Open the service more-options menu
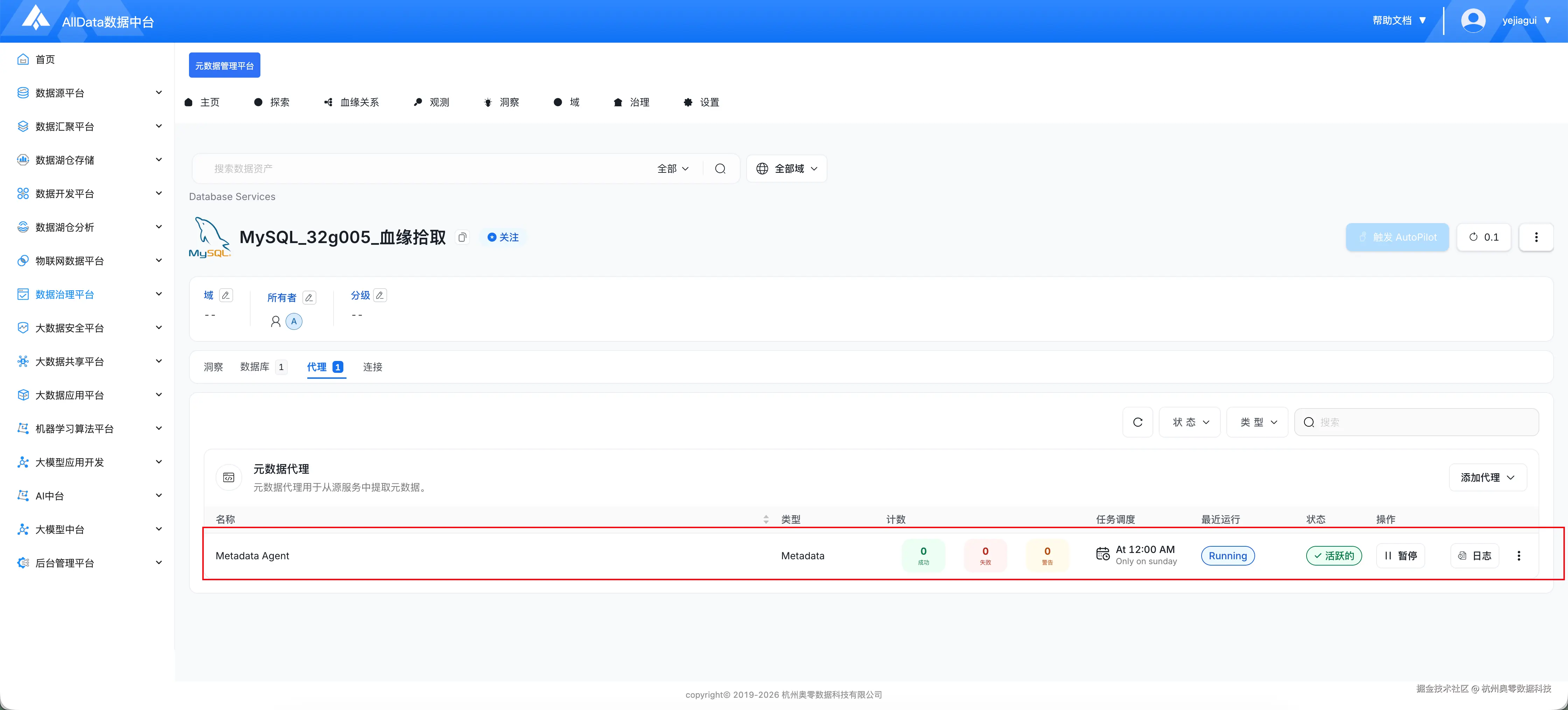The height and width of the screenshot is (710, 1568). tap(1536, 237)
